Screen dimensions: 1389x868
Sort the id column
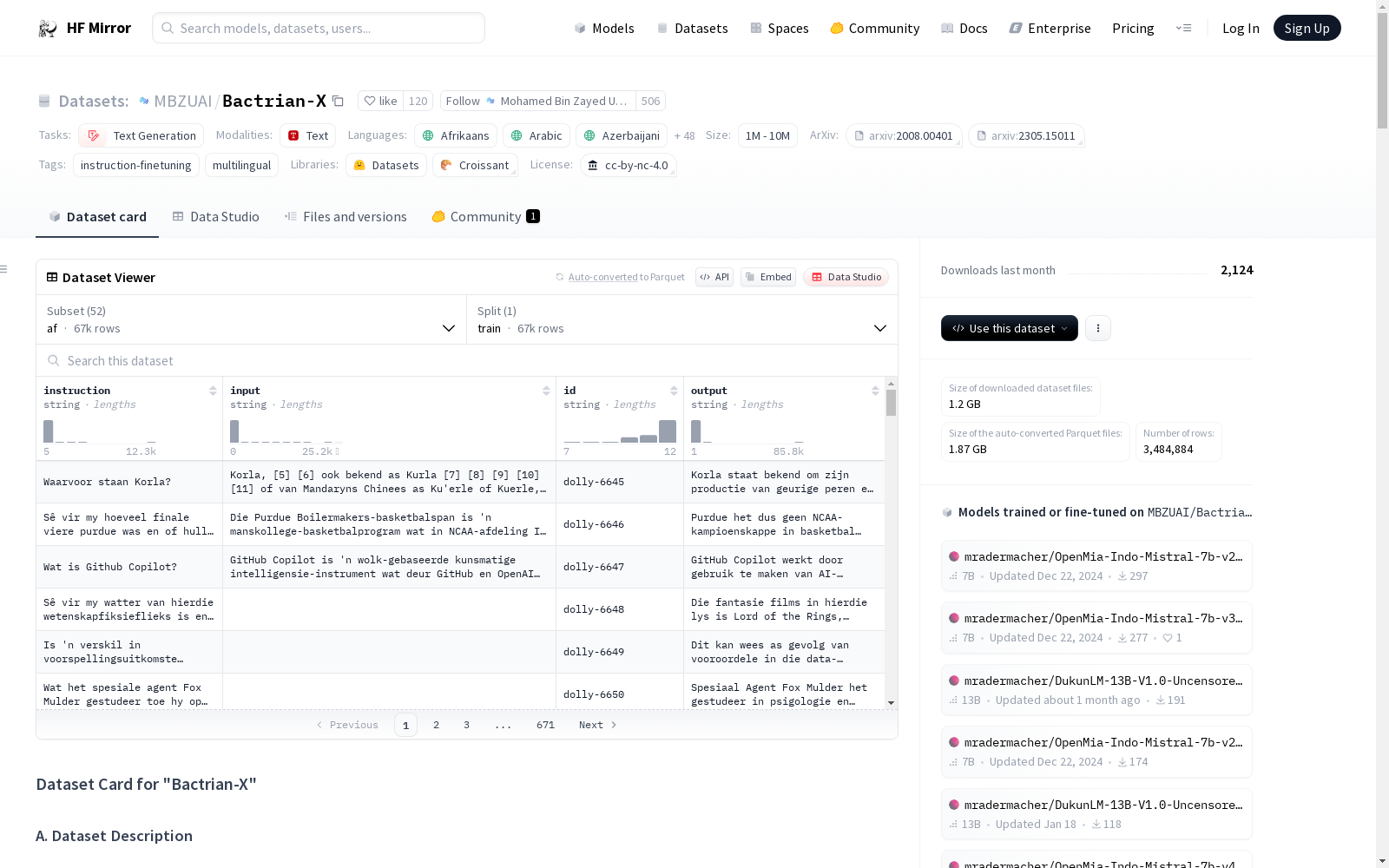tap(674, 391)
